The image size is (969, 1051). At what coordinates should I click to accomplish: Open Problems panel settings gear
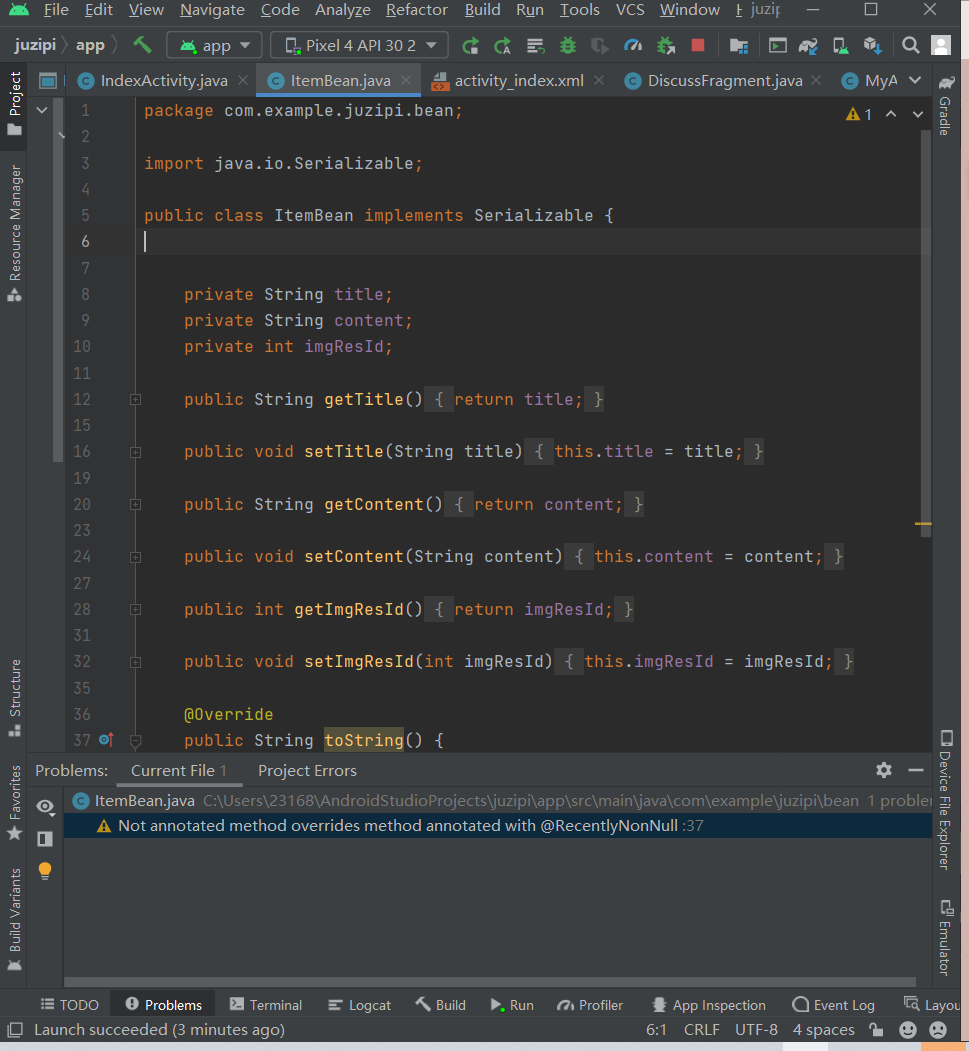[x=883, y=770]
